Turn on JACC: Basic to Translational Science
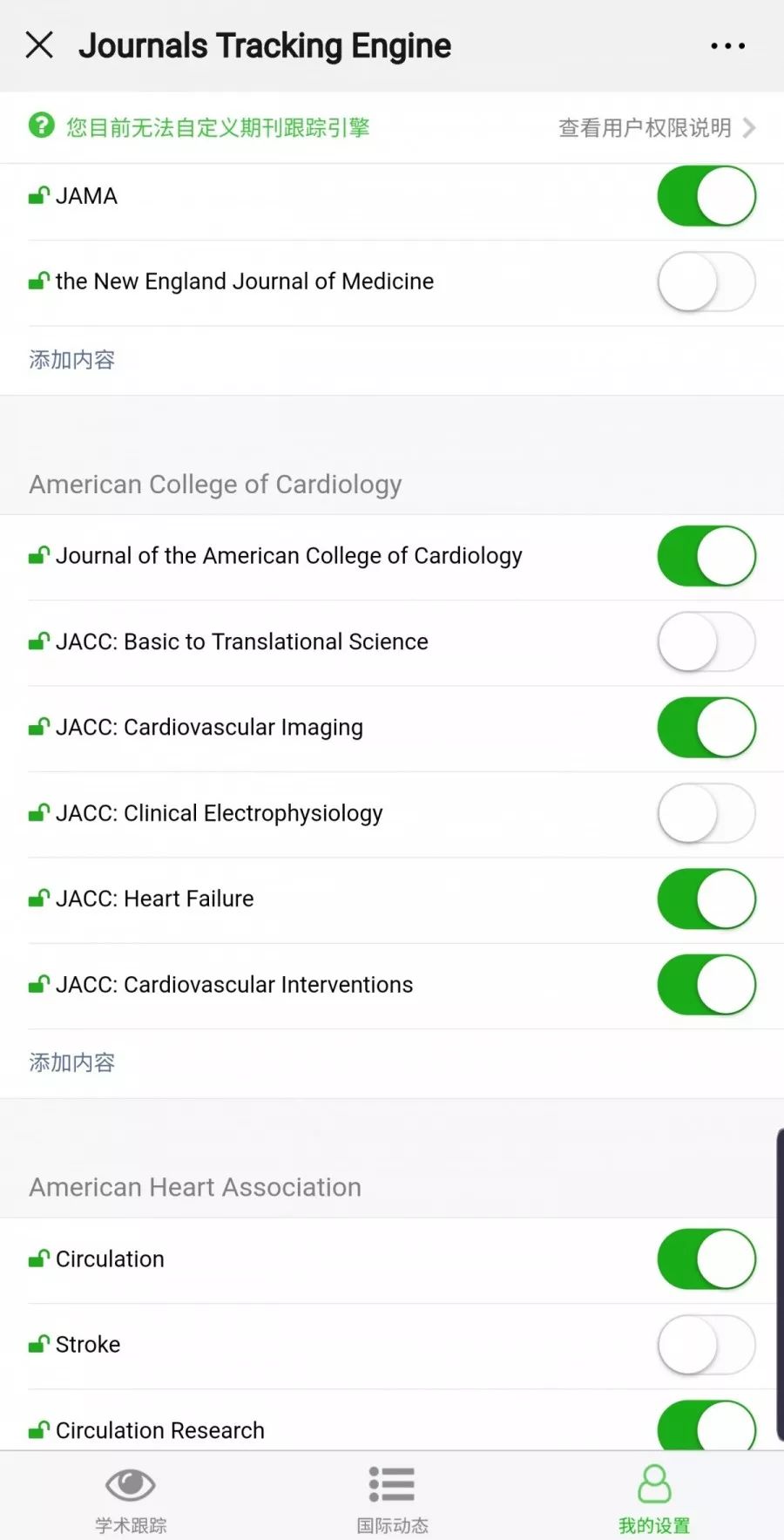 (x=706, y=641)
